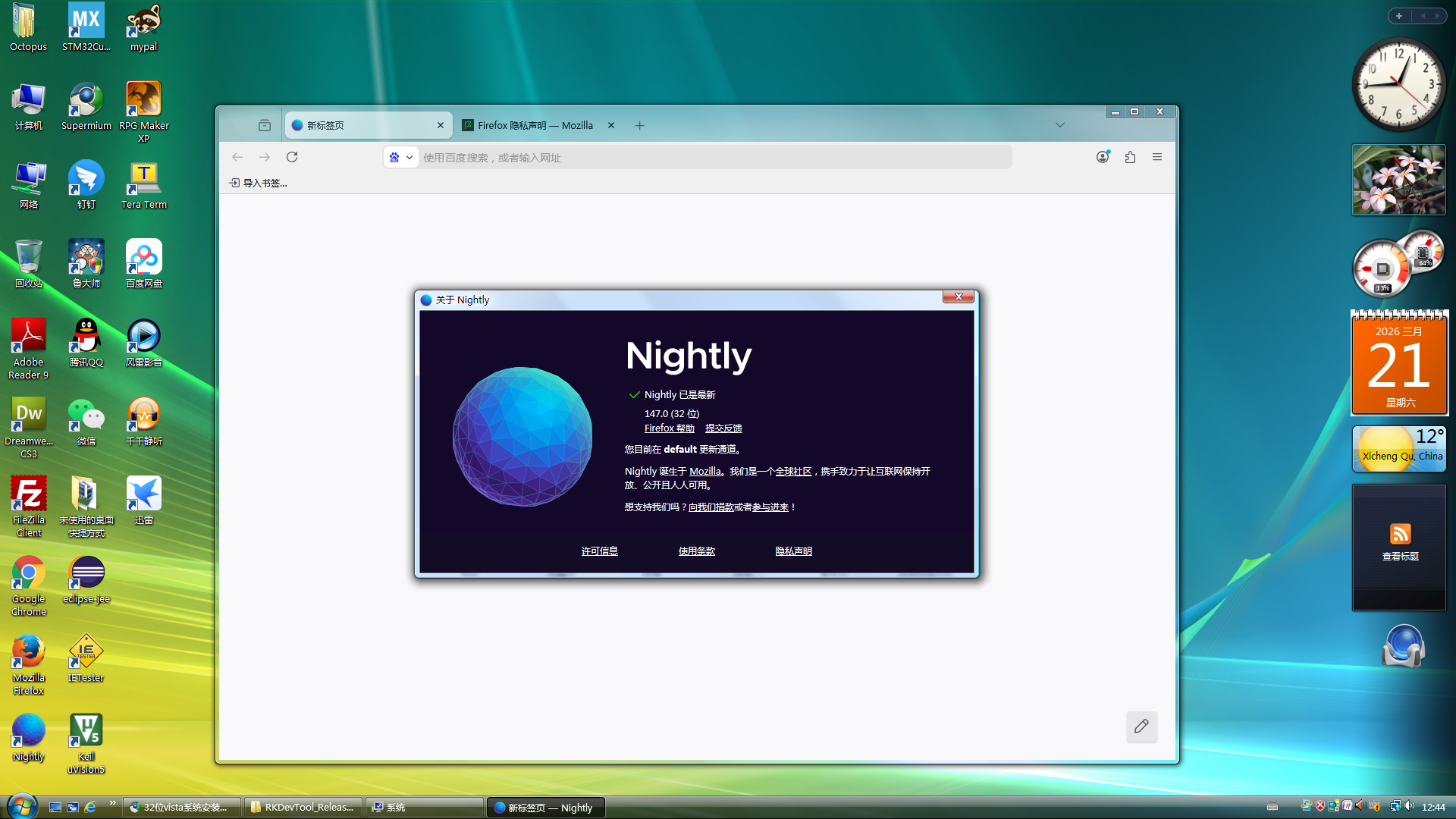Open a new tab with plus button
The image size is (1456, 819).
pyautogui.click(x=639, y=125)
